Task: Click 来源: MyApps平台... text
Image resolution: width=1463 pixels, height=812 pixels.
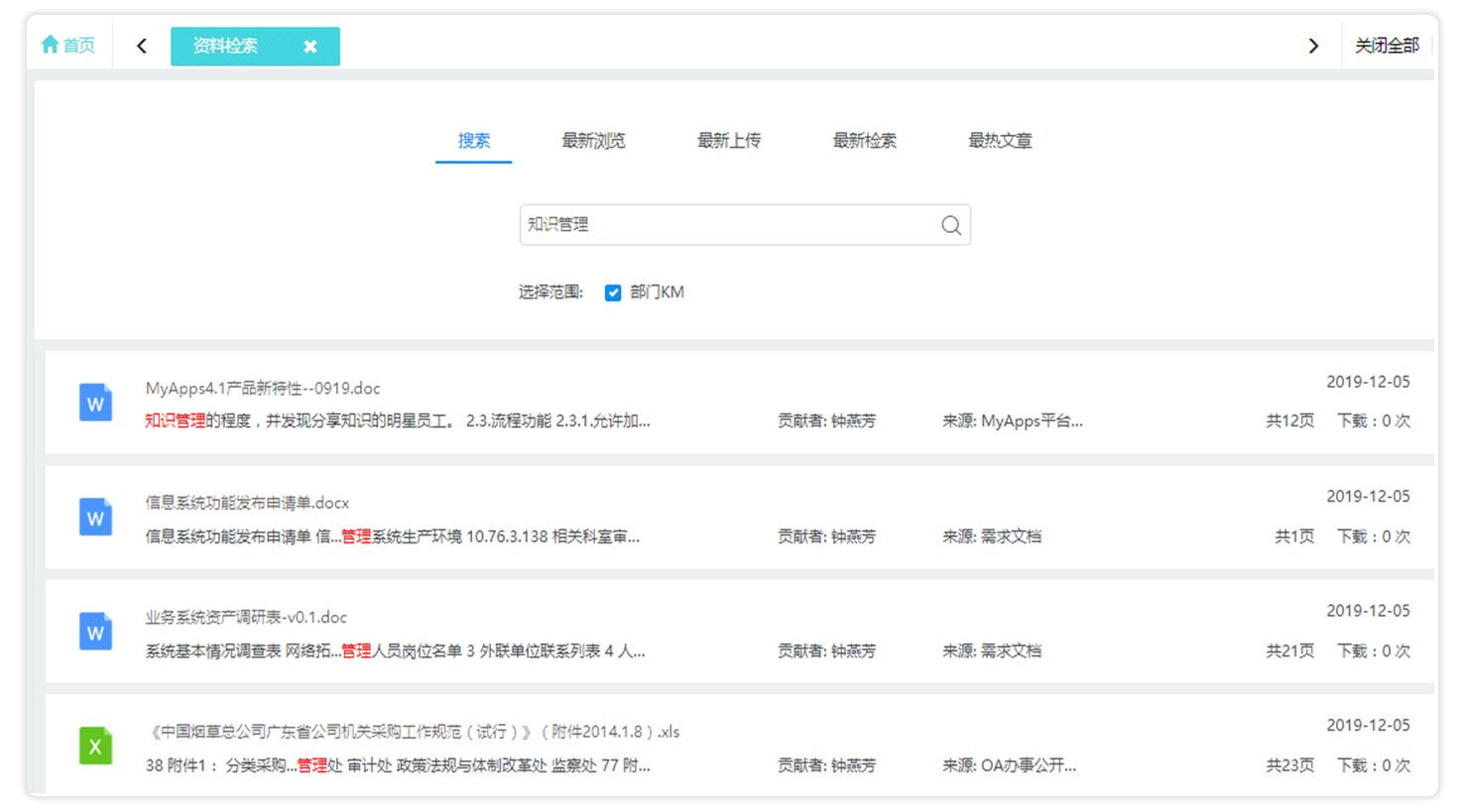Action: click(x=1013, y=421)
